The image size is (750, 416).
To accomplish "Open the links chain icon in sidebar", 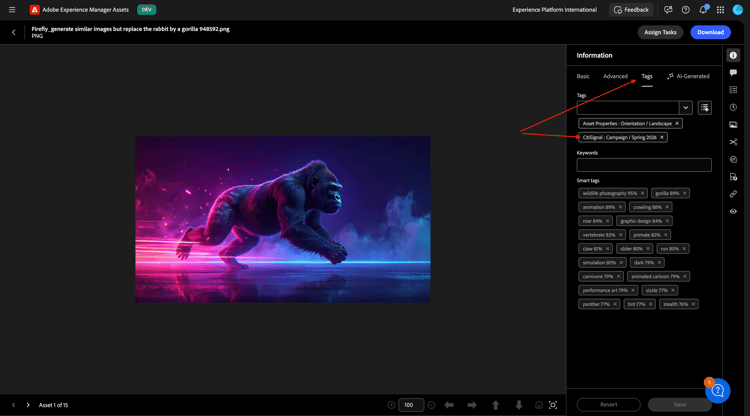I will click(x=733, y=194).
